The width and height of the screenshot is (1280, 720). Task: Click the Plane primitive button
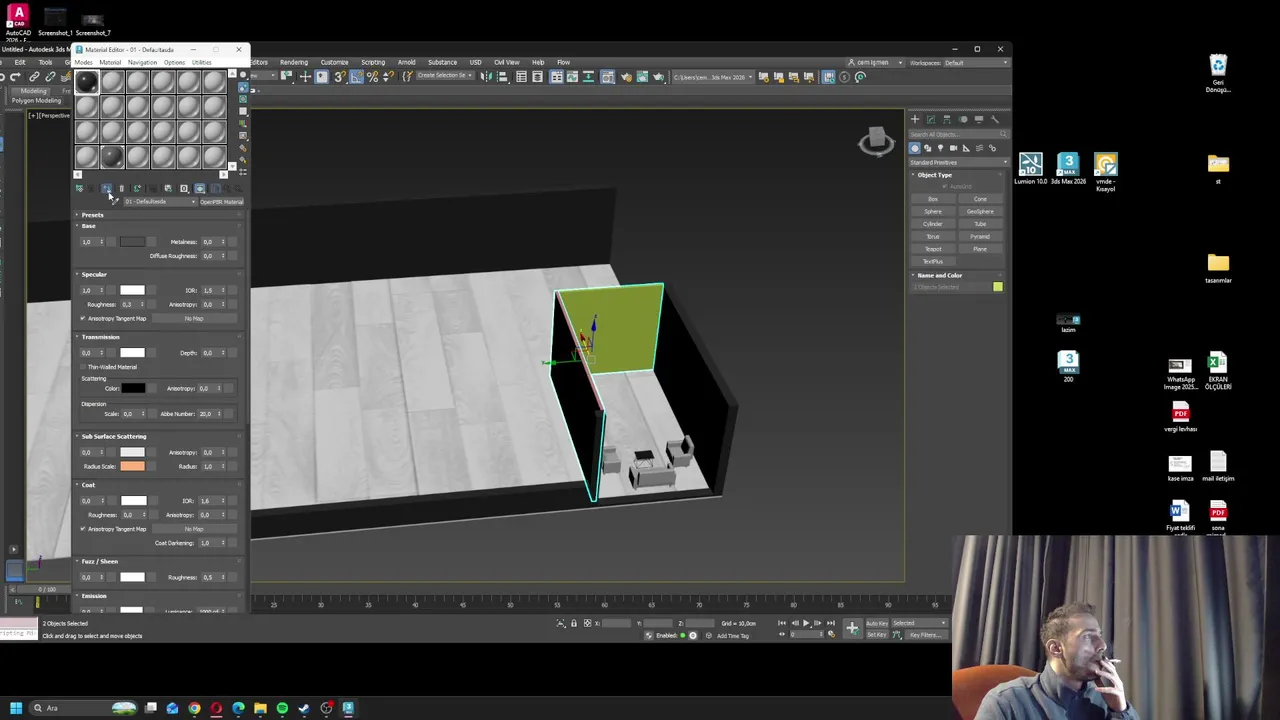[x=980, y=249]
